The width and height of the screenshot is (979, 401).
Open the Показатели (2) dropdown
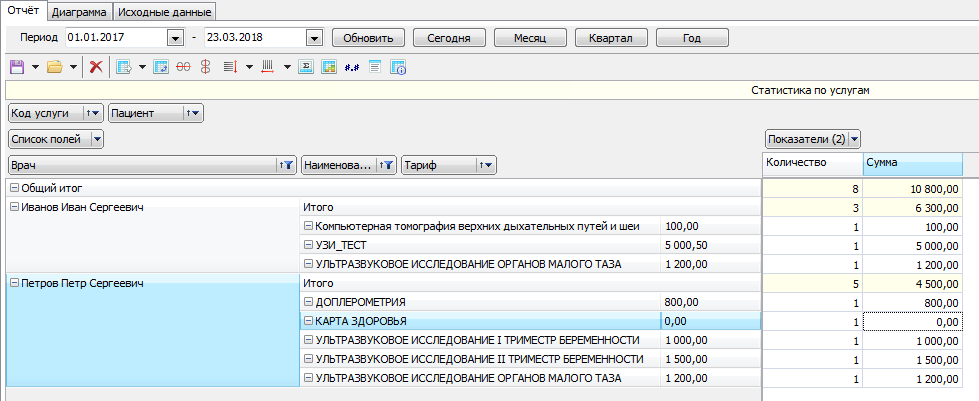click(x=813, y=139)
